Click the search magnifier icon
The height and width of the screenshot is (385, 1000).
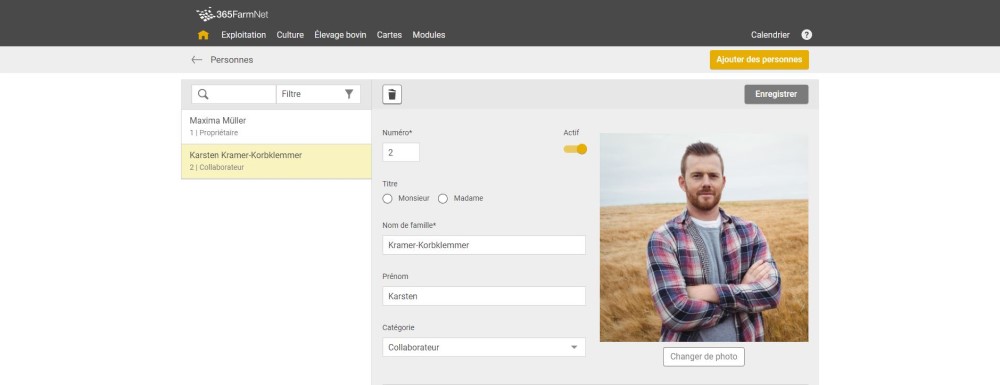(203, 94)
